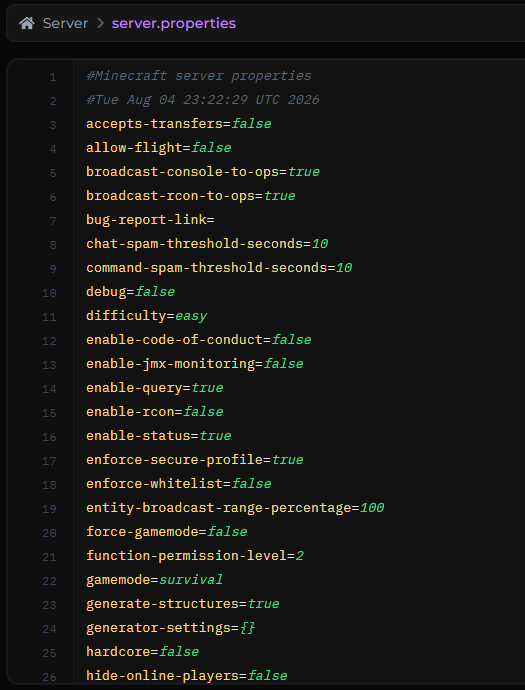
Task: Place cursor after bug-report-link=
Action: tap(215, 220)
